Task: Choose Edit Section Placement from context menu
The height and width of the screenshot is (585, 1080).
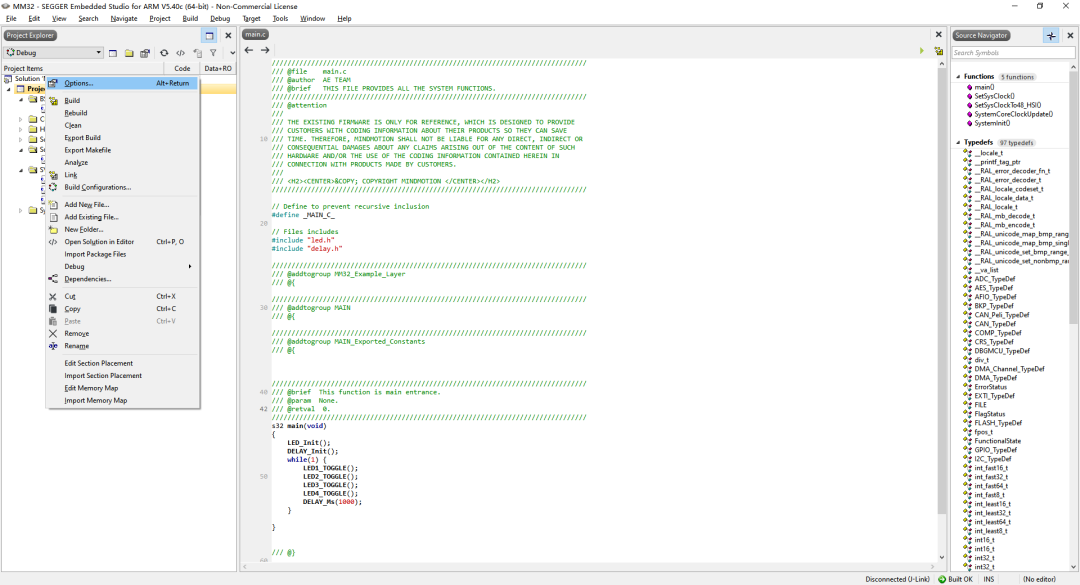Action: [123, 363]
